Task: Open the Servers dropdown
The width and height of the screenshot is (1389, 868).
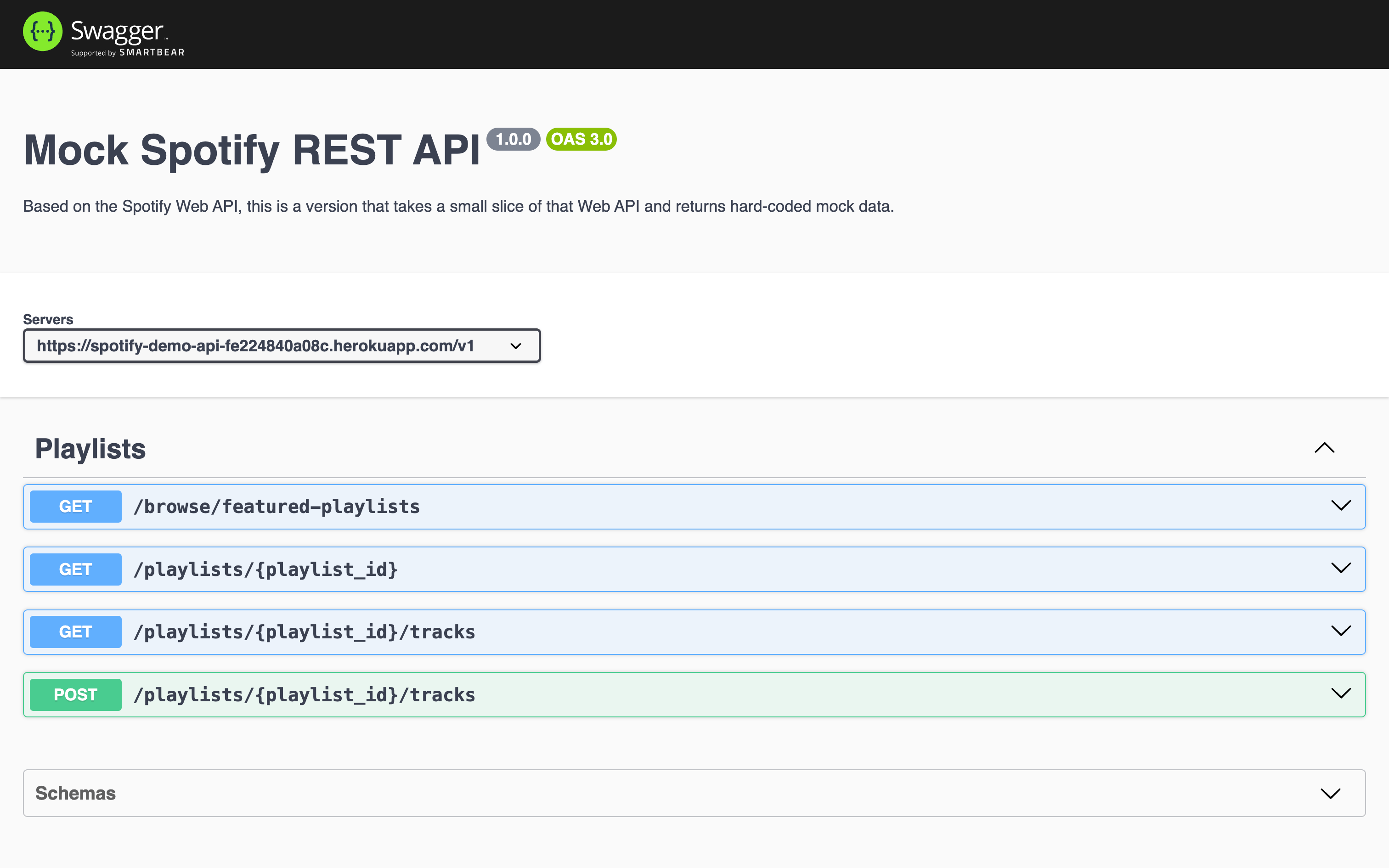Action: 515,345
